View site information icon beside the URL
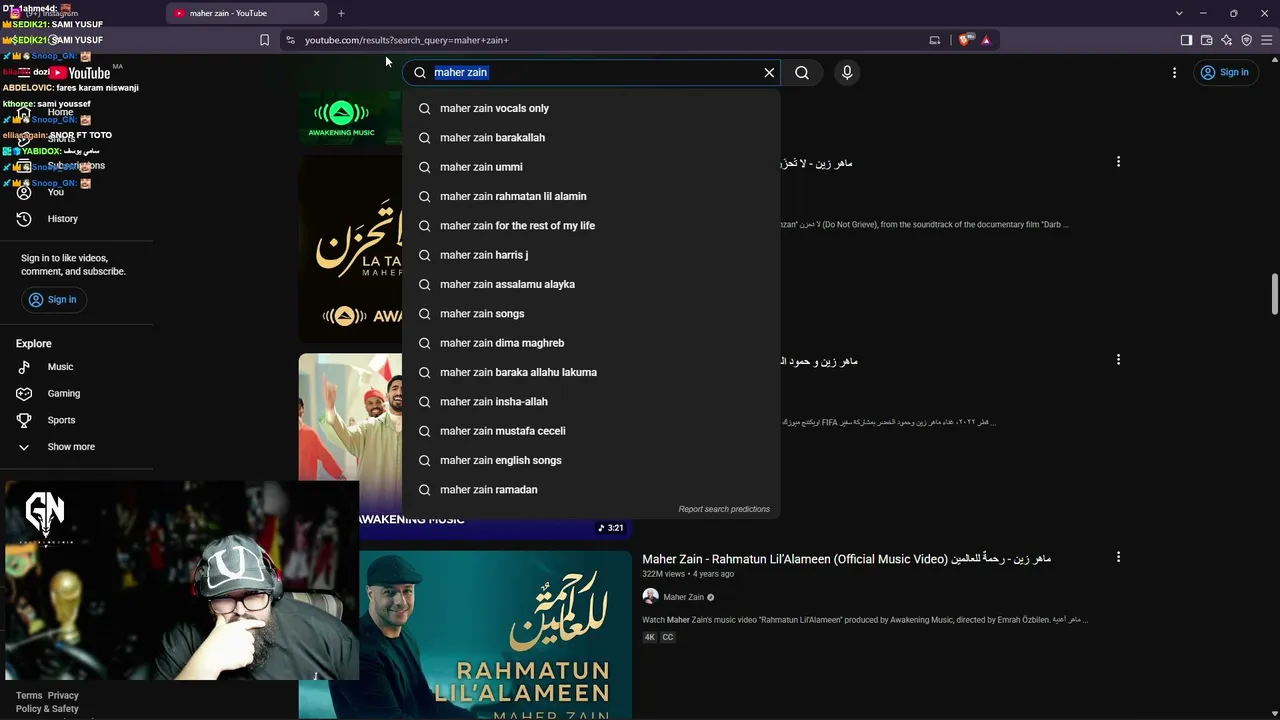 click(290, 40)
